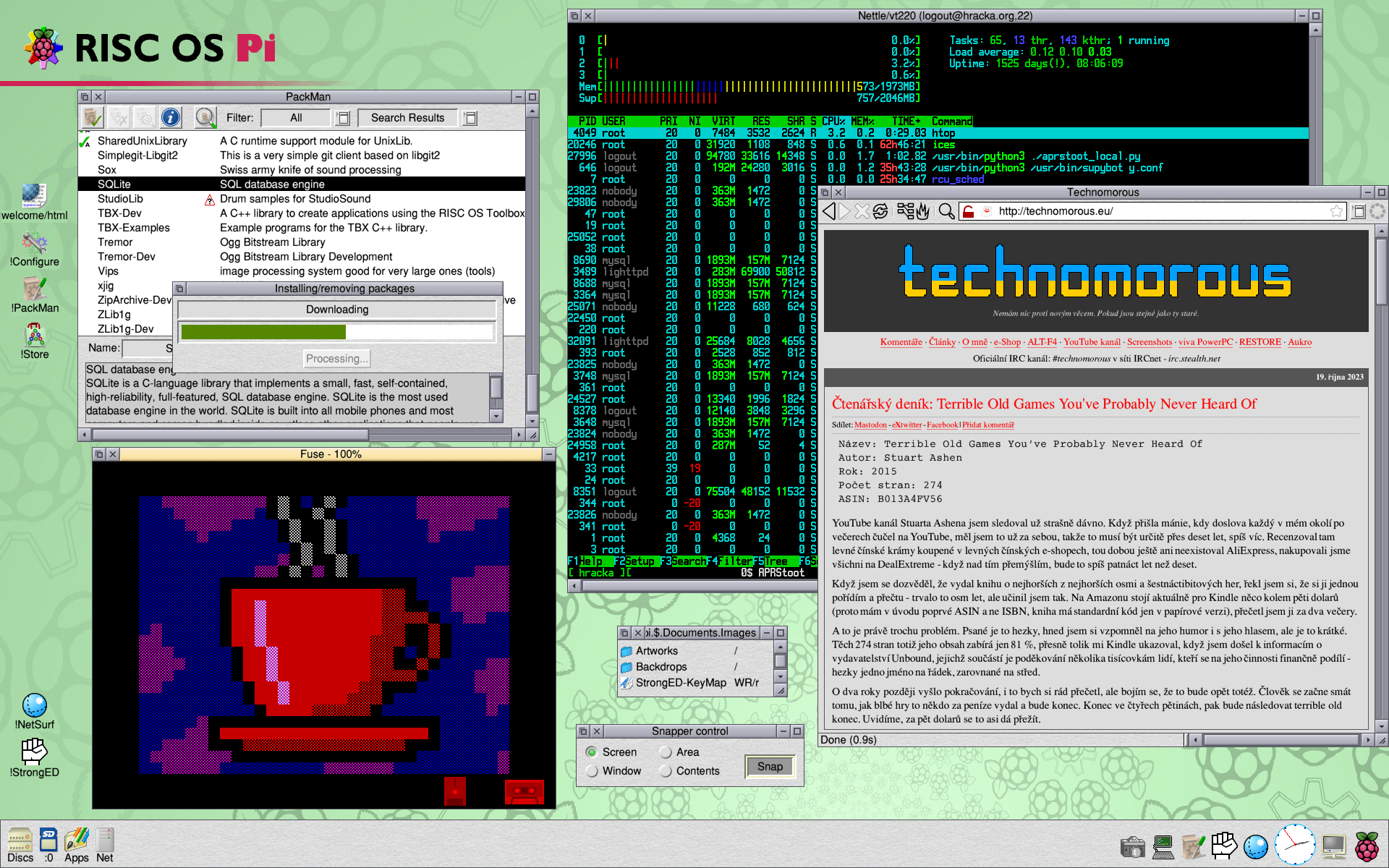Viewport: 1389px width, 868px height.
Task: Choose Area radio option in Snapper
Action: coord(666,752)
